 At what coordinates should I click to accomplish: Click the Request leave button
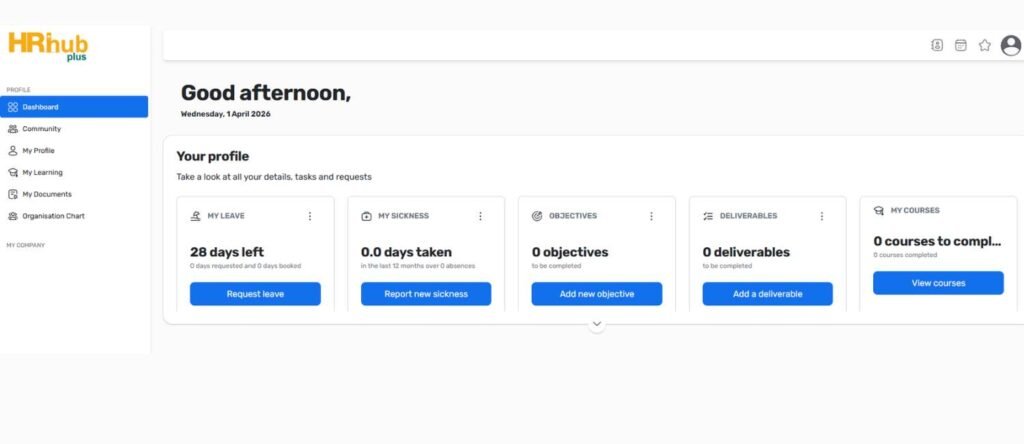pos(255,294)
